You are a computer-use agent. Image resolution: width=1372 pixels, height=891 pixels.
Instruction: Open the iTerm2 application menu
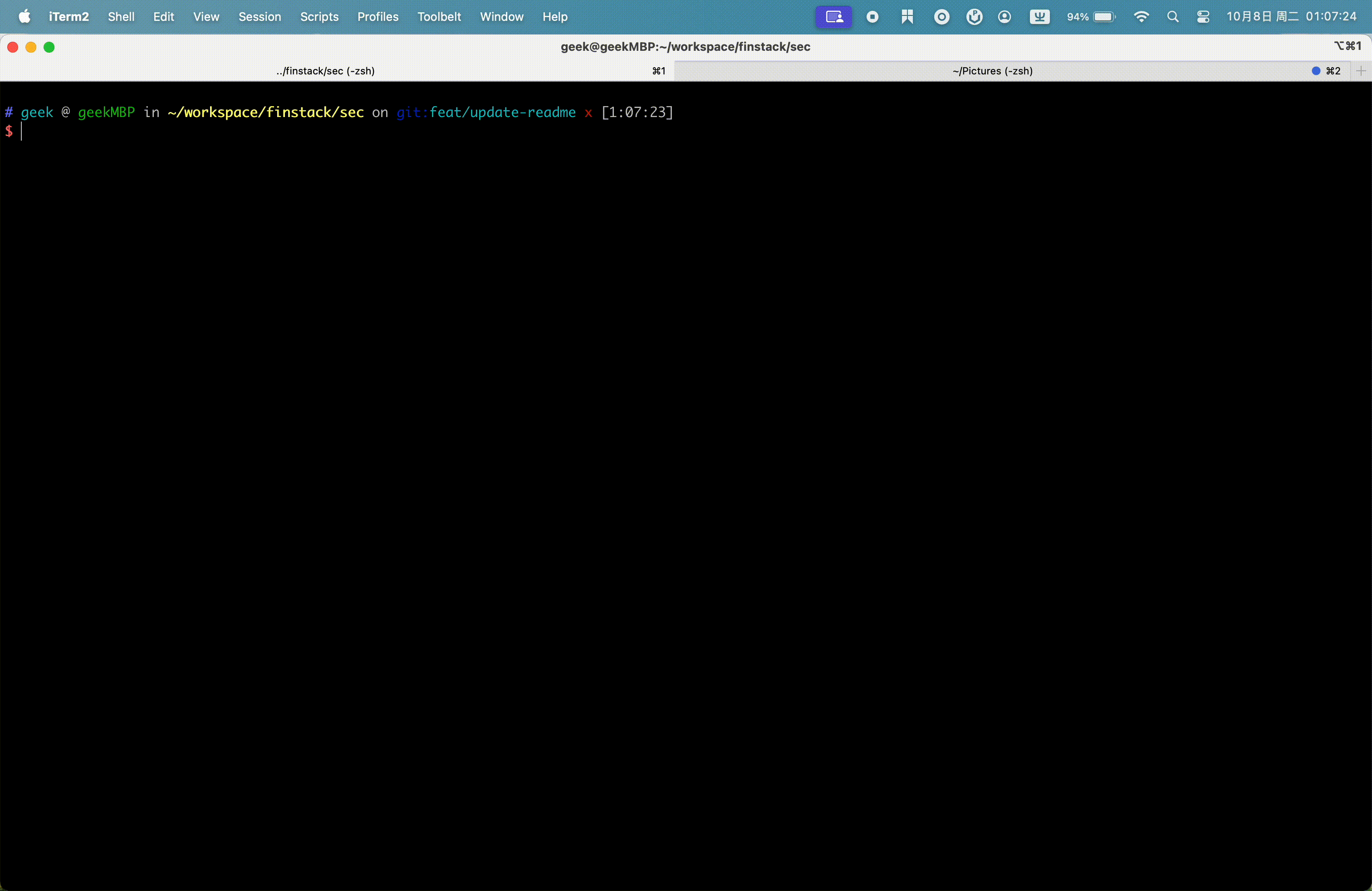(x=69, y=17)
